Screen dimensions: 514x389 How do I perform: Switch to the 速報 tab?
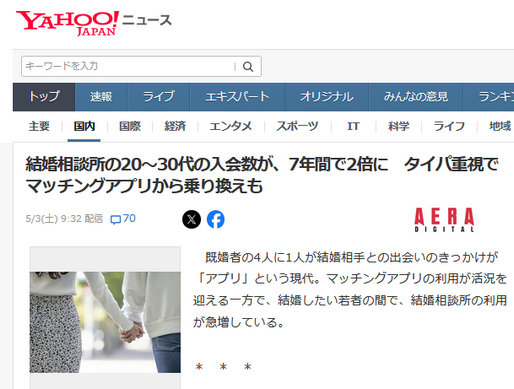[101, 97]
